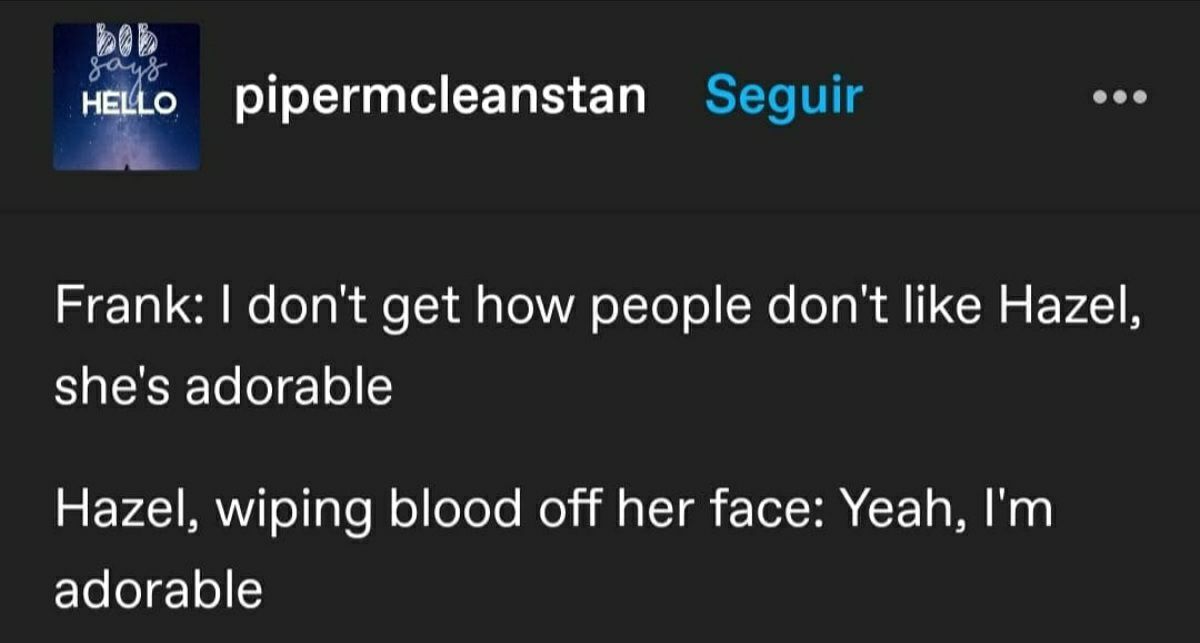1200x643 pixels.
Task: Click the 'bob says HELLO' avatar
Action: 127,97
